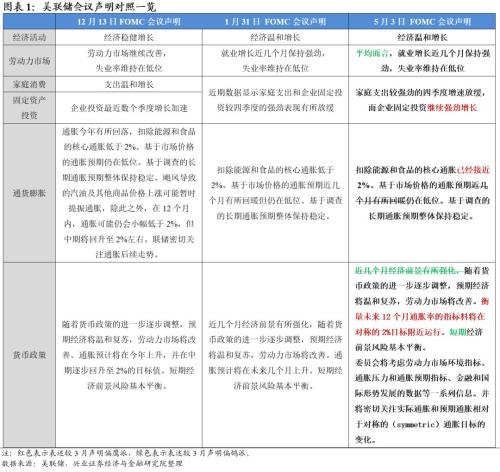This screenshot has width=500, height=472.
Task: Click the 固定资产投资 row label
Action: click(x=29, y=108)
